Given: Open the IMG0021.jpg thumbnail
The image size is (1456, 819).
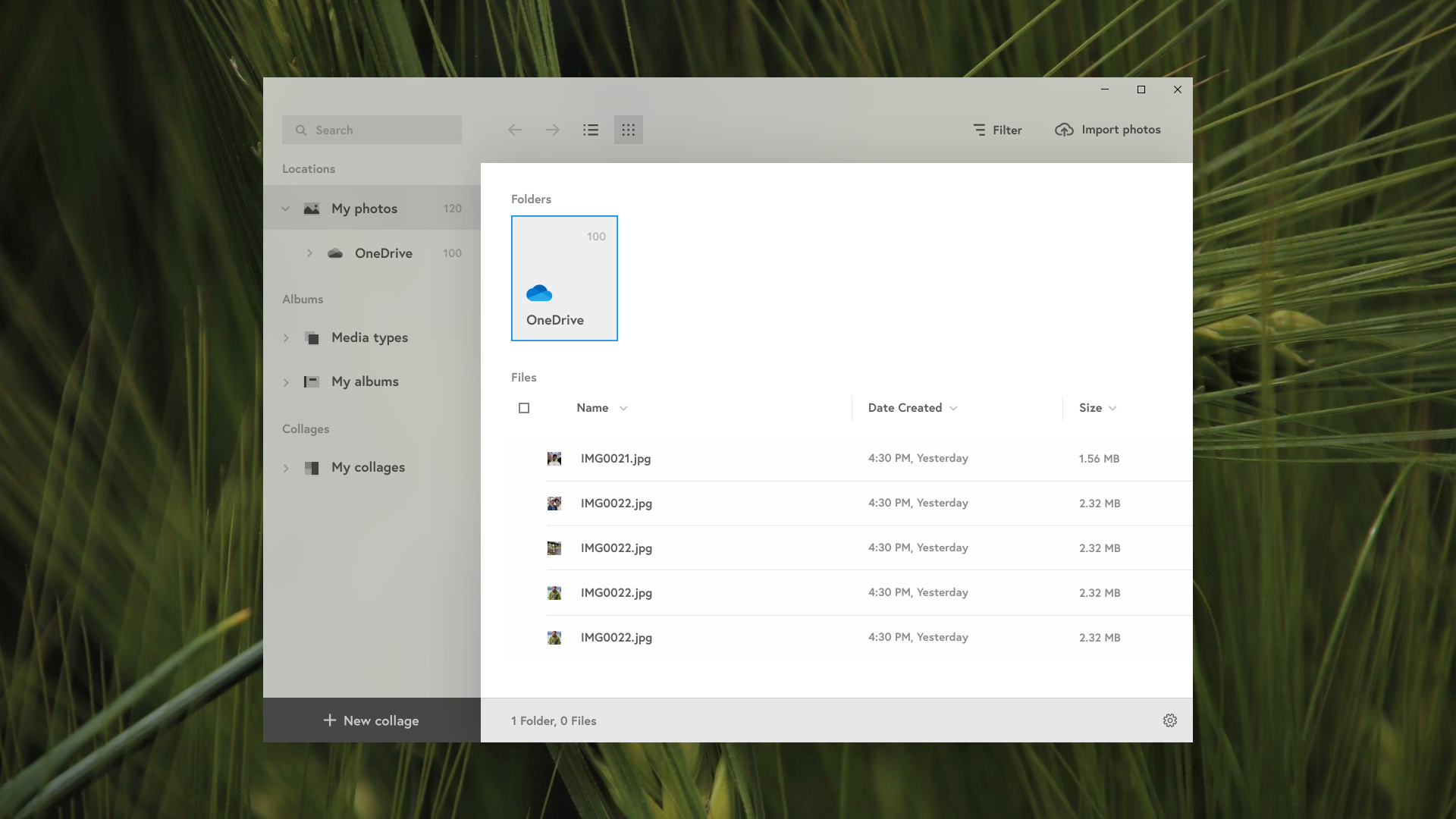Looking at the screenshot, I should click(554, 459).
